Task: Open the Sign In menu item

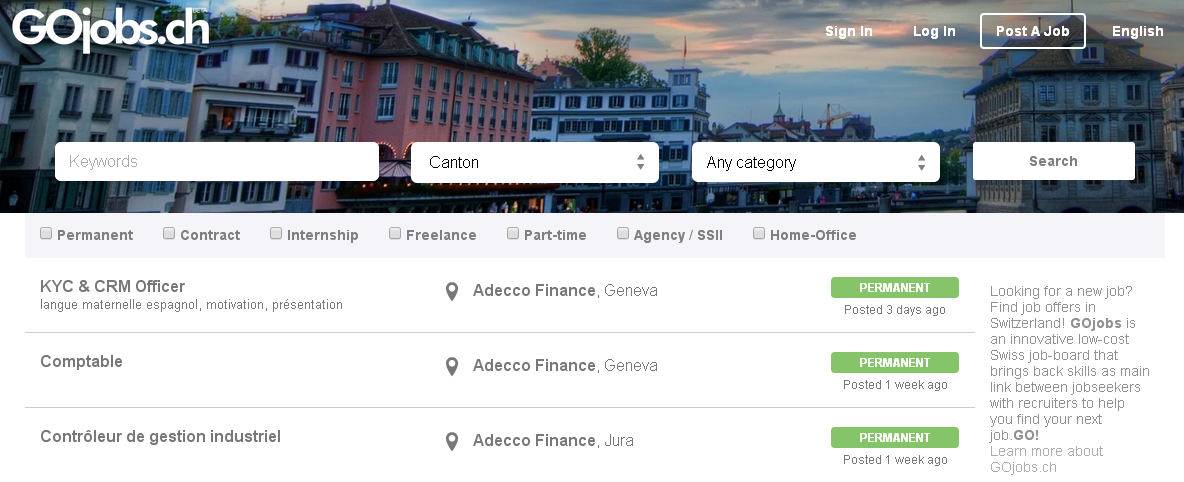Action: [849, 31]
